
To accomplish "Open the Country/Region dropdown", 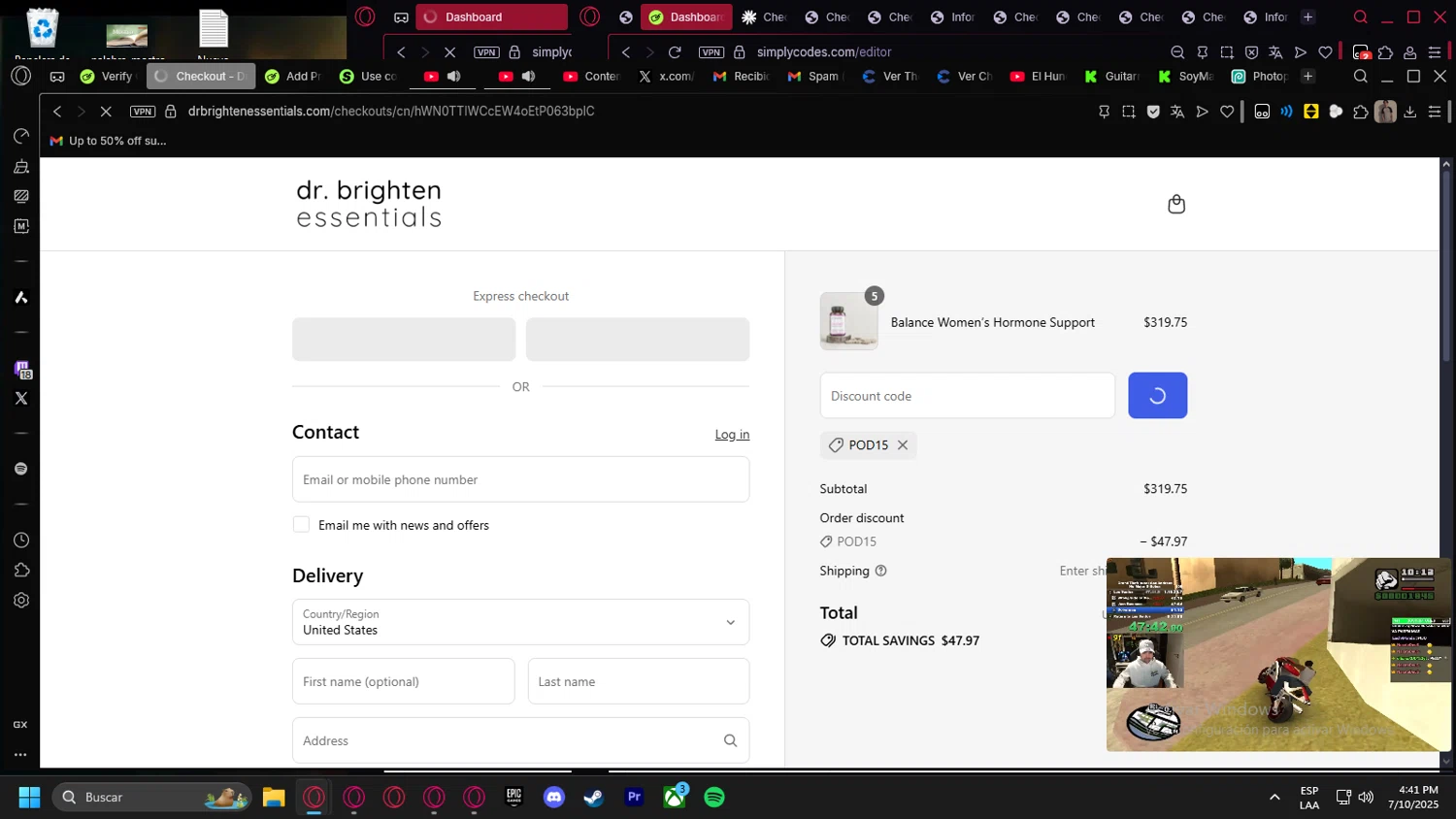I will tap(520, 622).
